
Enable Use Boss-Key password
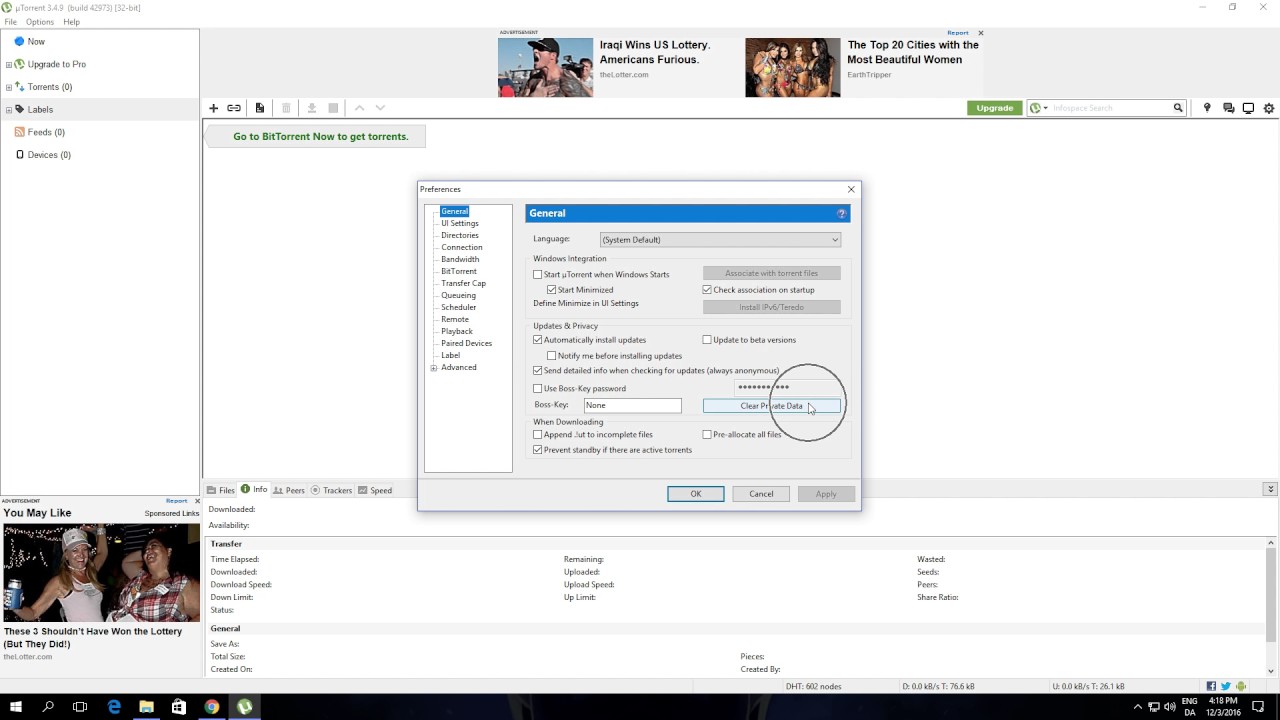[538, 389]
